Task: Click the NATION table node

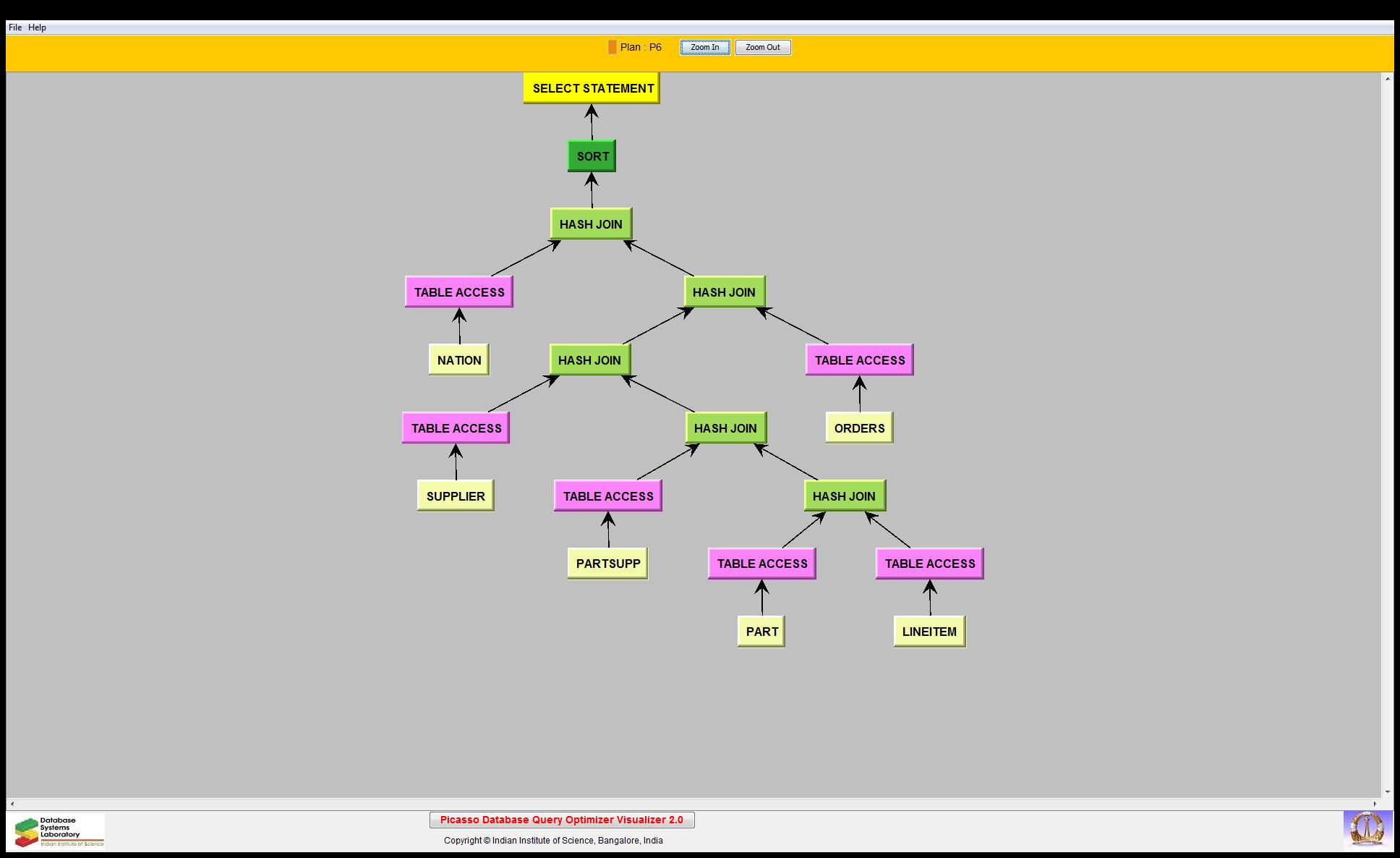Action: [458, 360]
